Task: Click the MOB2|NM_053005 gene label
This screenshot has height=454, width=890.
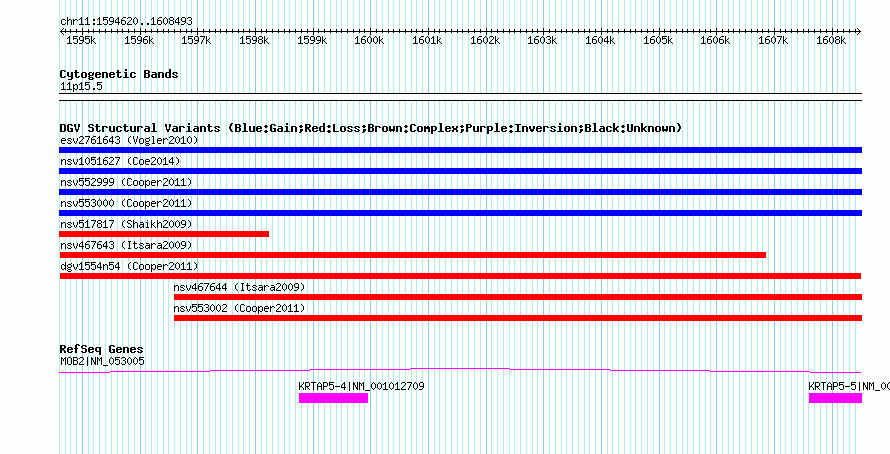Action: pos(102,361)
